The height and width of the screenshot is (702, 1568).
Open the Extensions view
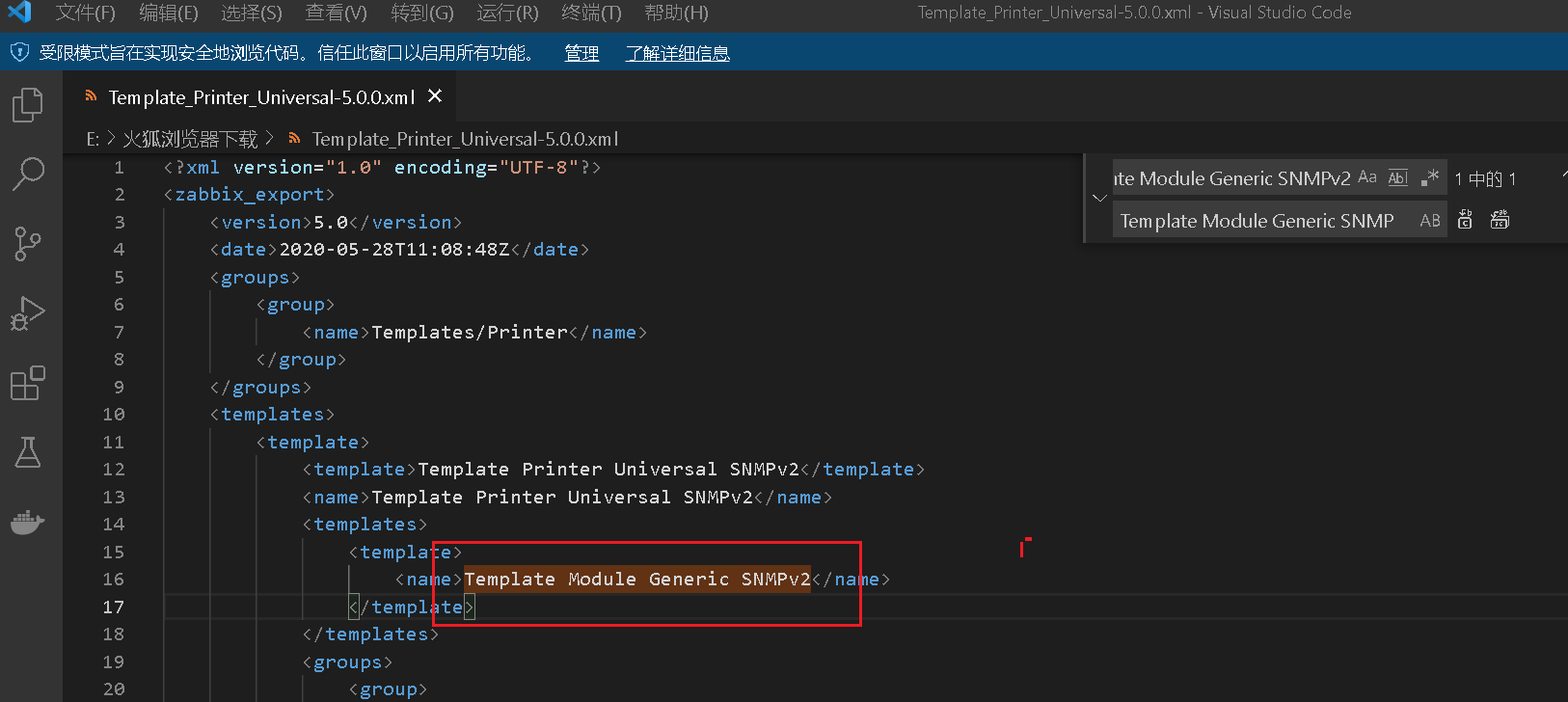28,383
